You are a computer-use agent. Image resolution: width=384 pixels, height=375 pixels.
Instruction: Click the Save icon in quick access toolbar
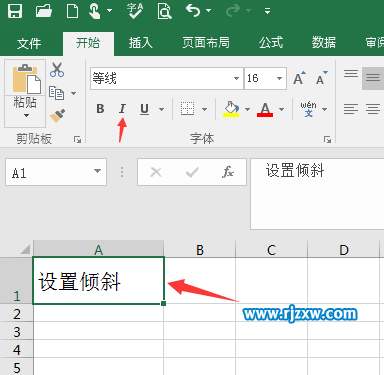[15, 10]
